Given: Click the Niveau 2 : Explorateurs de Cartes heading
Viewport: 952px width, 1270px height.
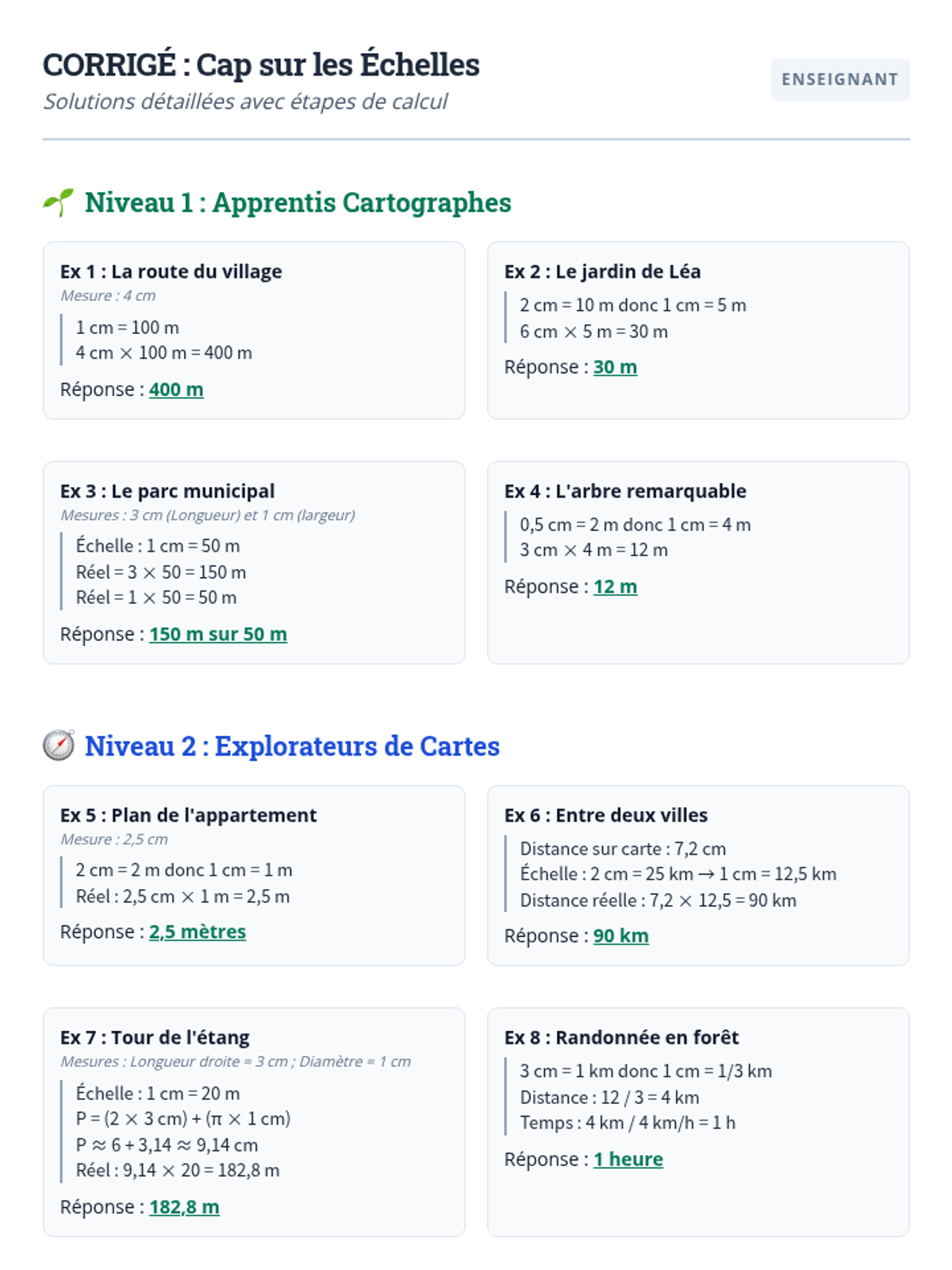Looking at the screenshot, I should coord(292,746).
